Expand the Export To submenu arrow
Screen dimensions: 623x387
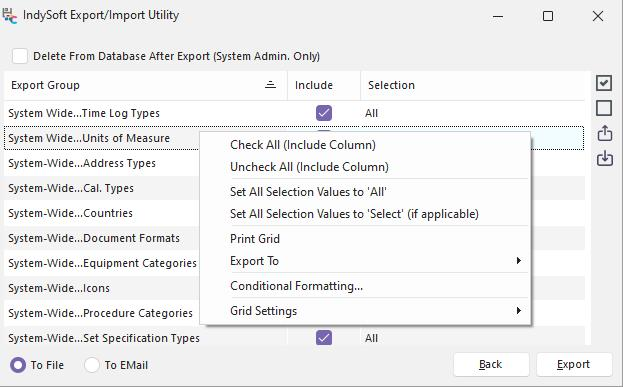[519, 261]
